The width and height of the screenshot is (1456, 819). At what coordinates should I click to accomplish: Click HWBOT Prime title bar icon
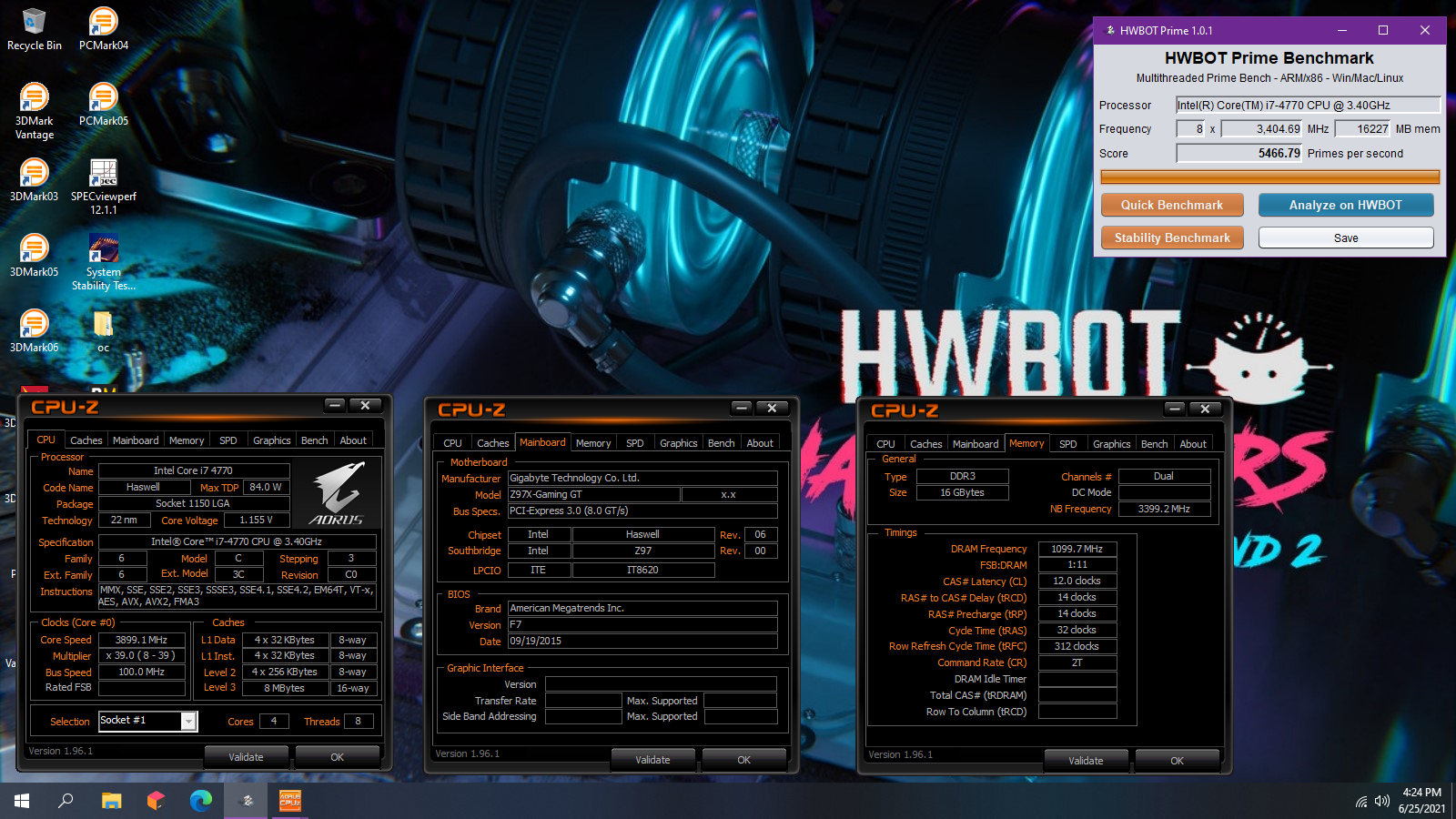pyautogui.click(x=1109, y=30)
